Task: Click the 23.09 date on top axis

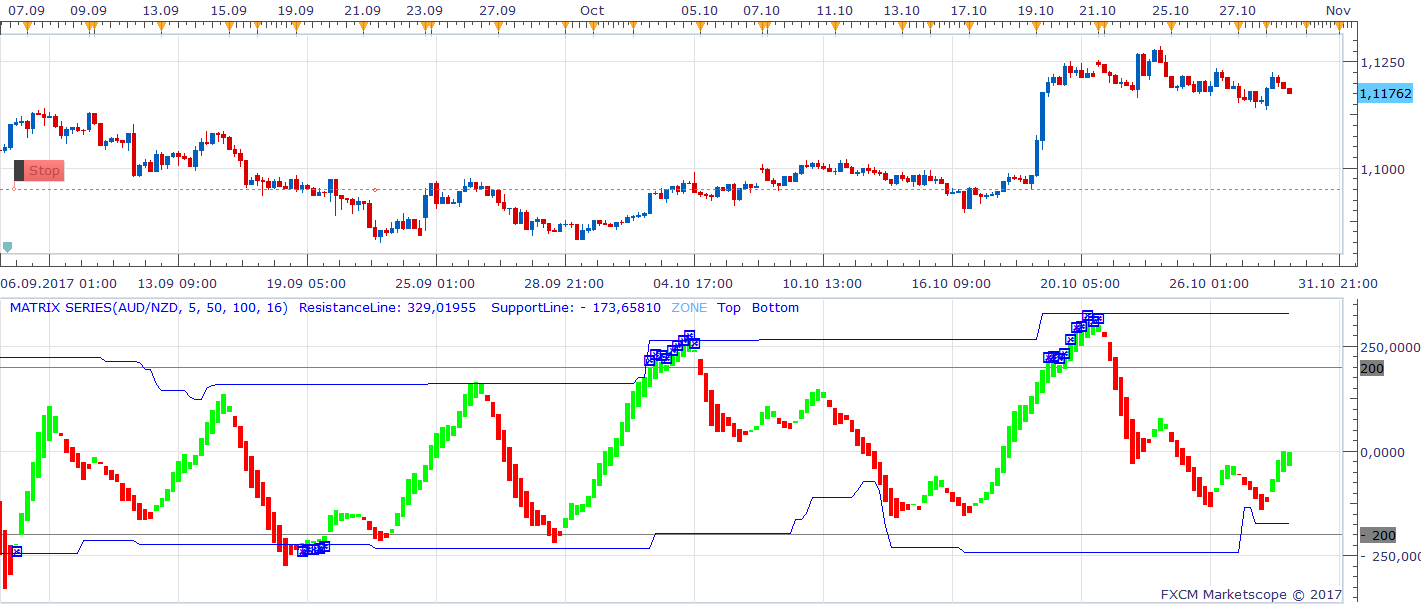Action: click(x=425, y=10)
